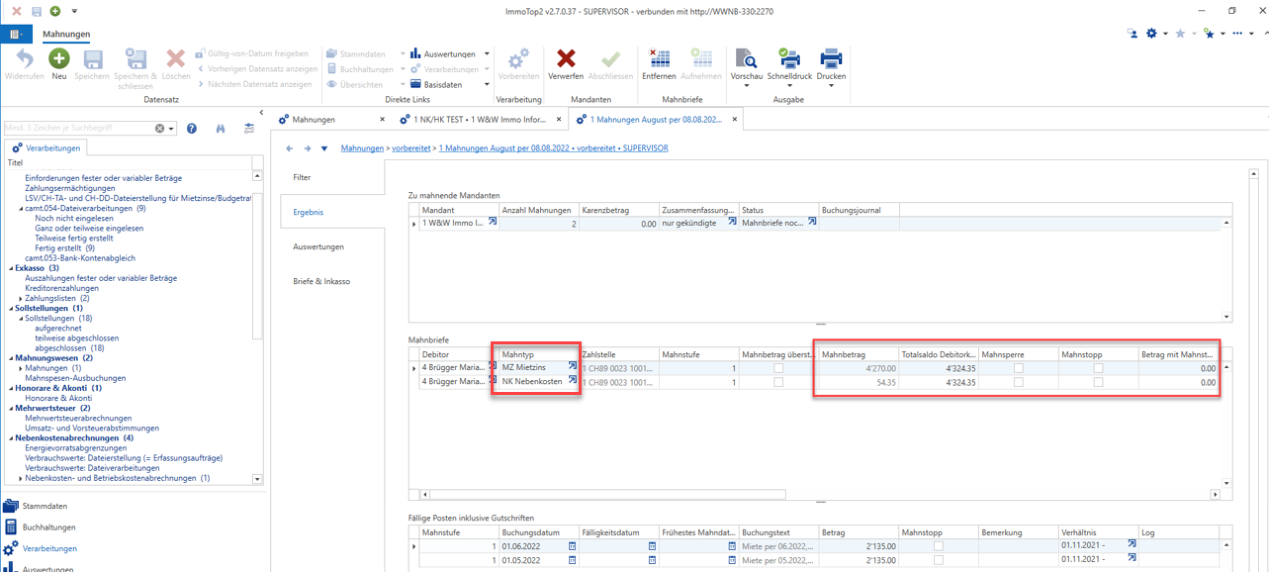The height and width of the screenshot is (574, 1269).
Task: Click the search term input field
Action: 78,129
